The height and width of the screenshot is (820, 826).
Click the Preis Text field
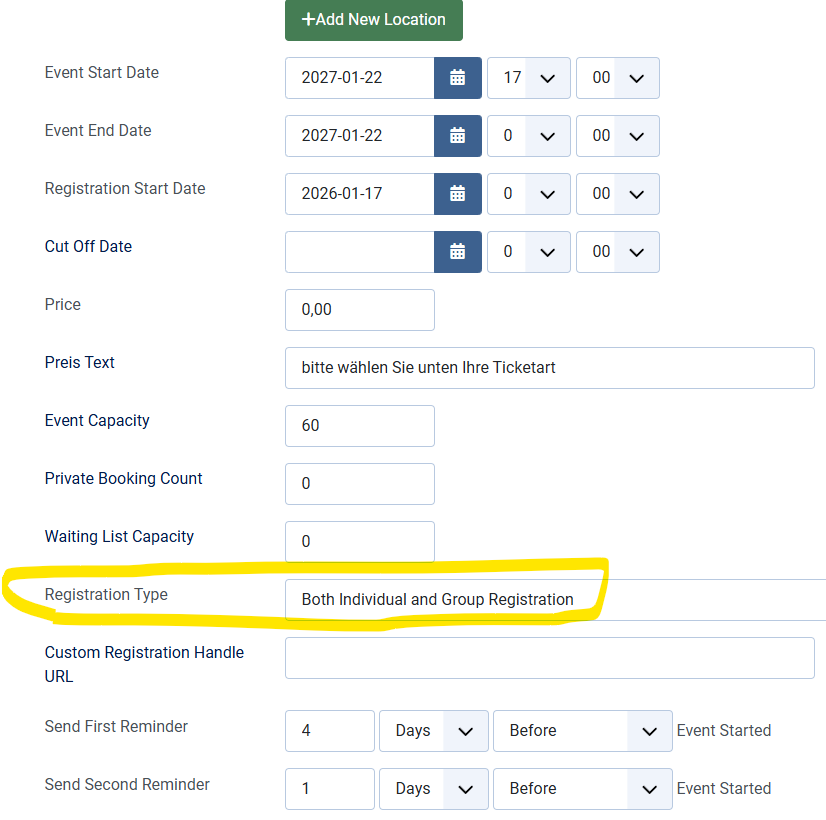pos(549,368)
